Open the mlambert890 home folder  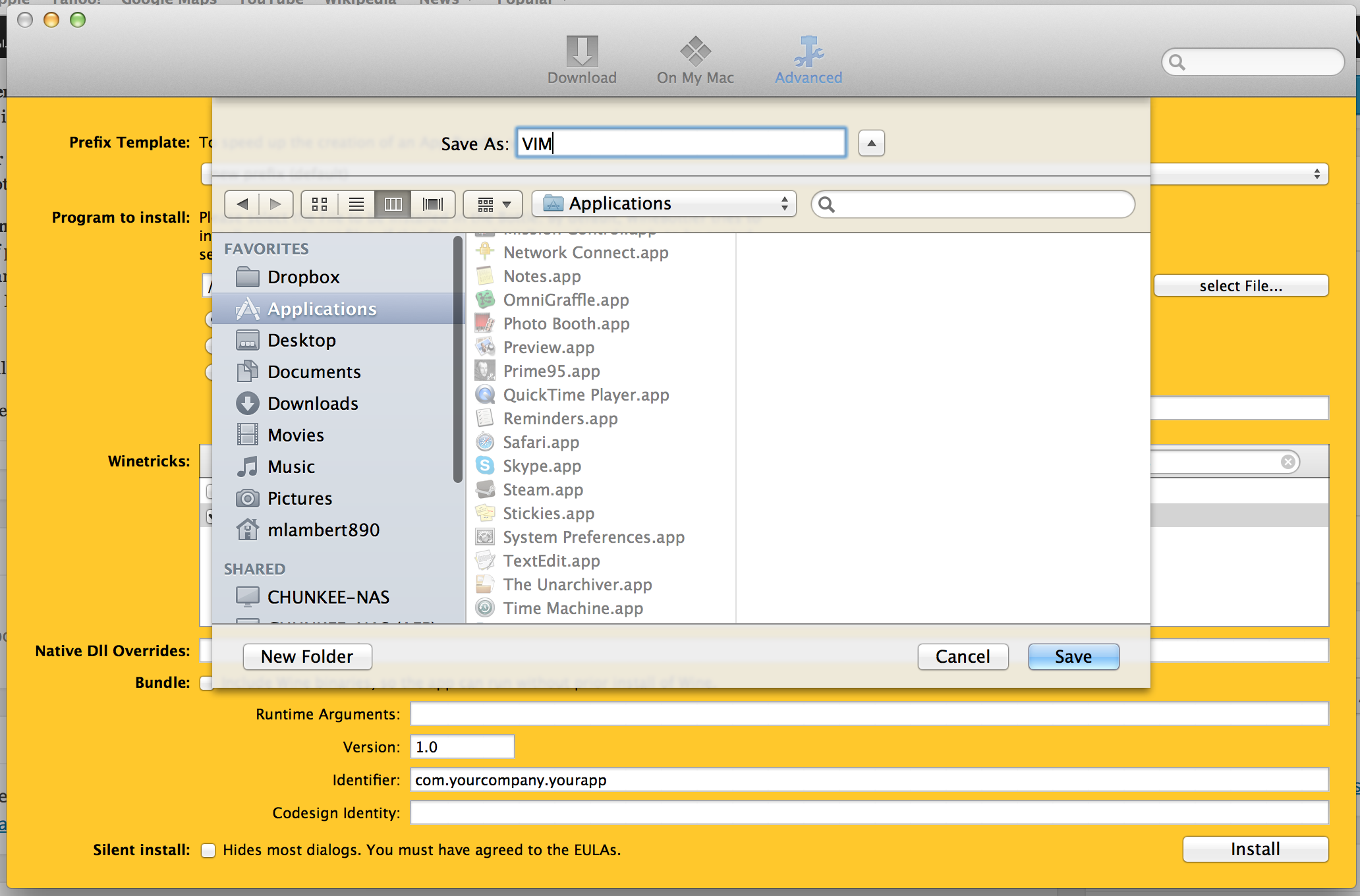pos(323,530)
